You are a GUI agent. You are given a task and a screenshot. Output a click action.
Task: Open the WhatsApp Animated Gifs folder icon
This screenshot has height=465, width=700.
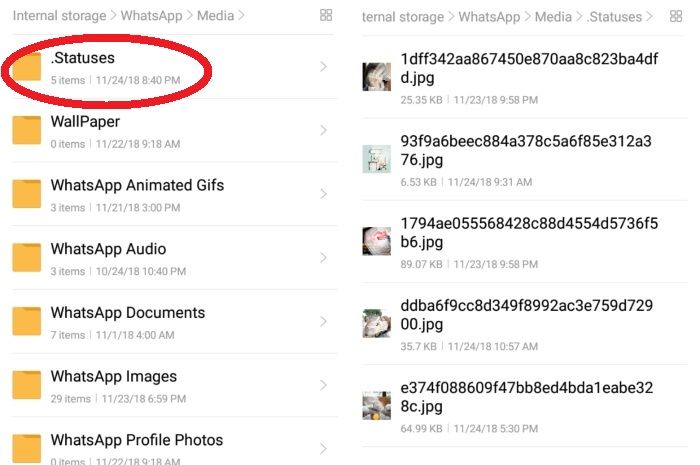27,194
